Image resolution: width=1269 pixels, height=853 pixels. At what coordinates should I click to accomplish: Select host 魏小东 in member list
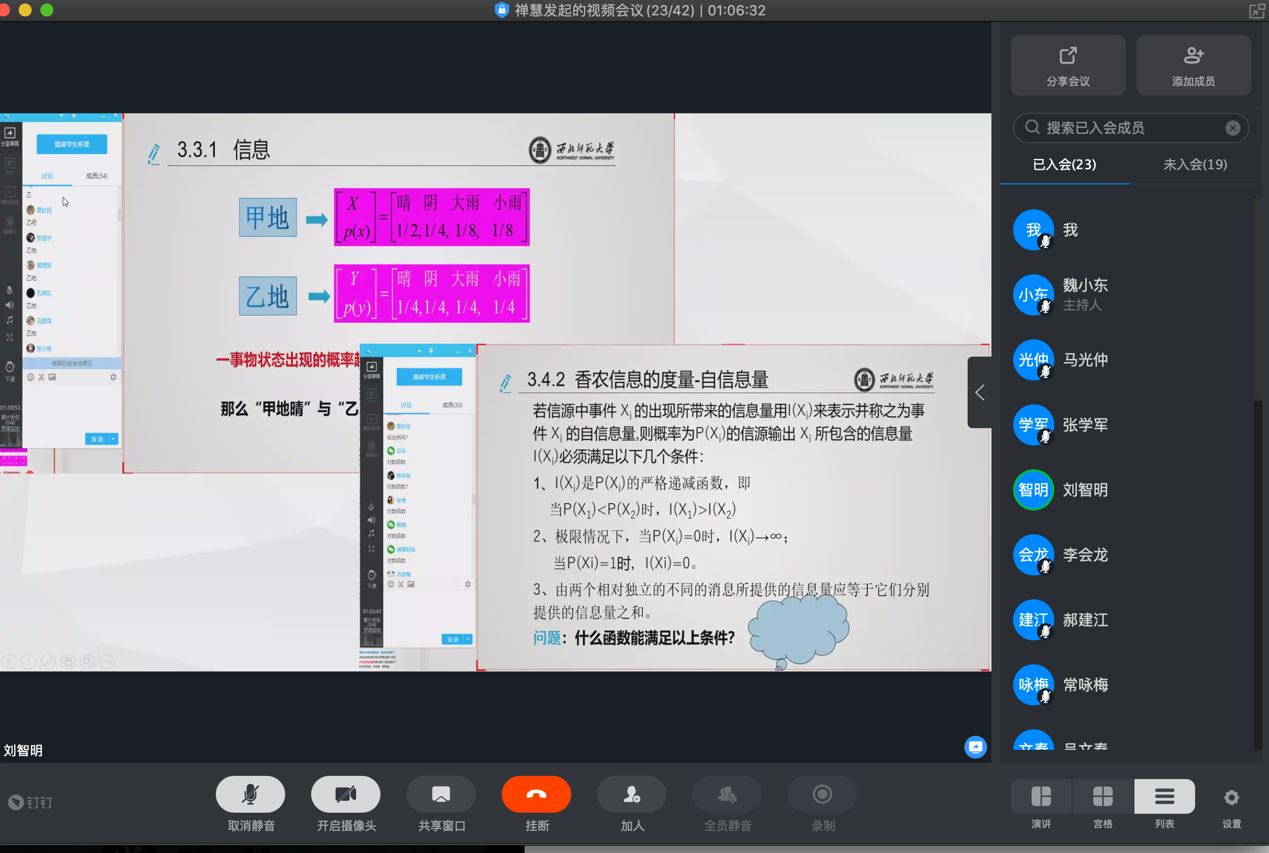coord(1126,295)
